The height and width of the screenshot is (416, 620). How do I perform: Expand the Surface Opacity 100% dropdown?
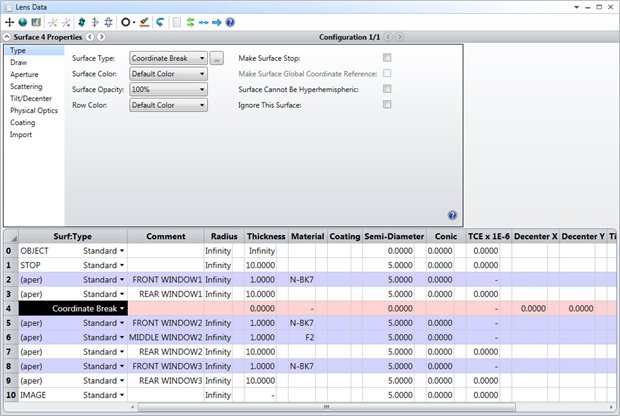168,89
